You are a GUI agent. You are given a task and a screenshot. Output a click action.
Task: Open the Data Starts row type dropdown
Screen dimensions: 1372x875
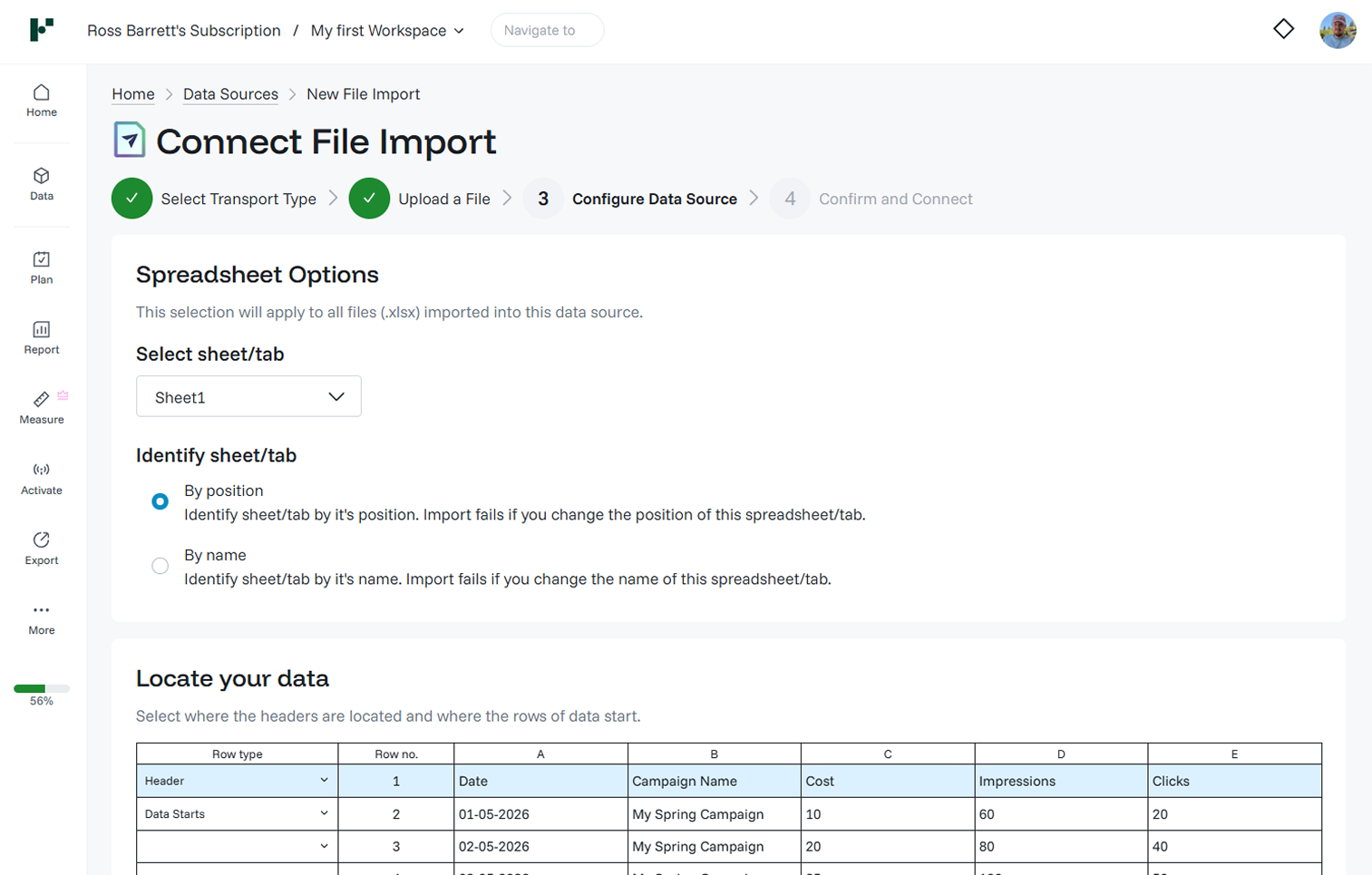[x=237, y=813]
